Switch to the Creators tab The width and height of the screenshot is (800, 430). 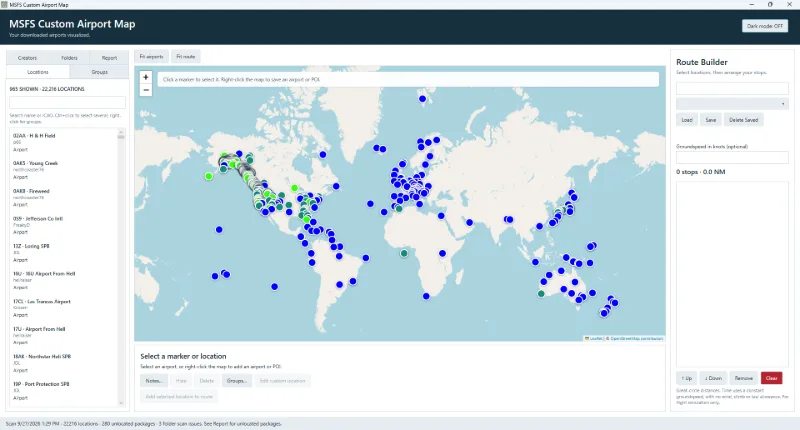27,58
